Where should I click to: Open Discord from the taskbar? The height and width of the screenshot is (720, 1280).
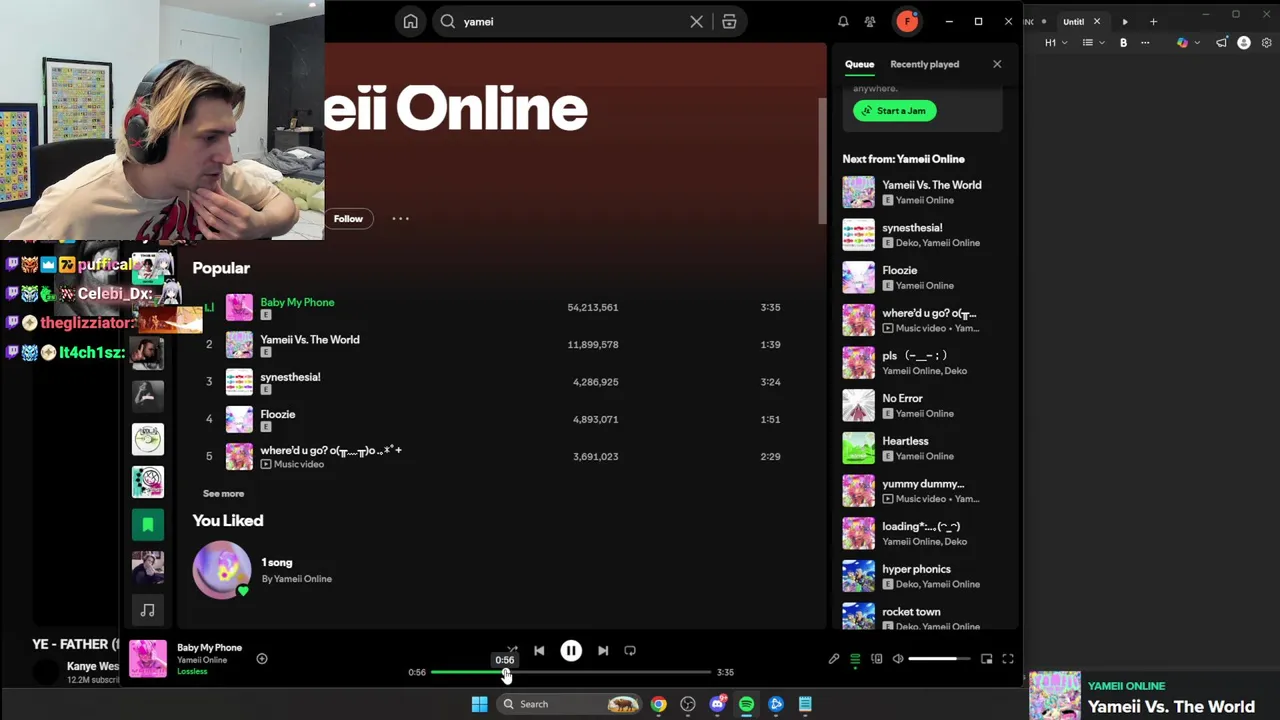717,704
